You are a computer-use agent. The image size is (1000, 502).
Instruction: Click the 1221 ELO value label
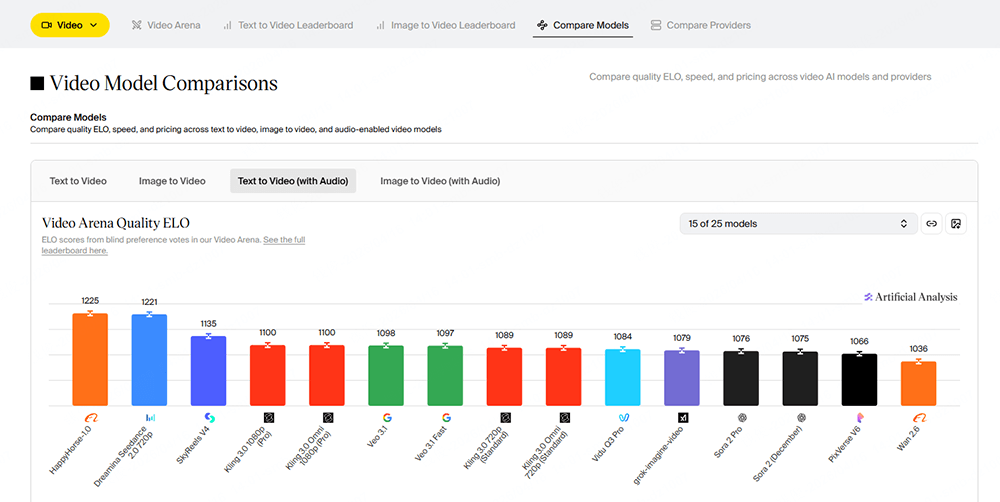click(149, 302)
